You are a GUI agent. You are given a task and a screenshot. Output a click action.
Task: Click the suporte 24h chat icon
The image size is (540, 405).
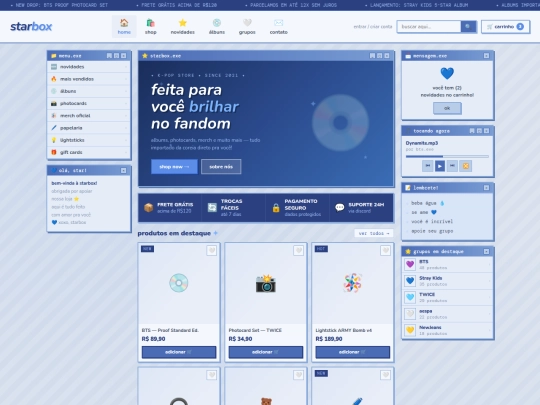point(340,207)
